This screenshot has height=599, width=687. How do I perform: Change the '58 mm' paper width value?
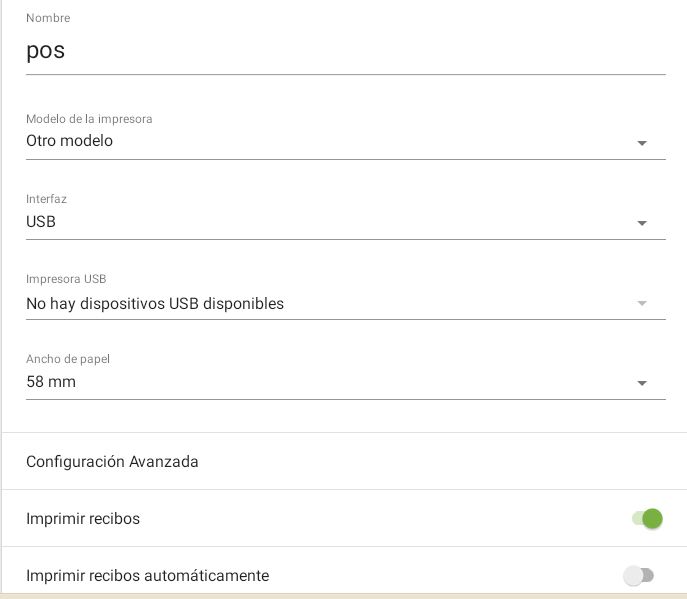click(51, 382)
